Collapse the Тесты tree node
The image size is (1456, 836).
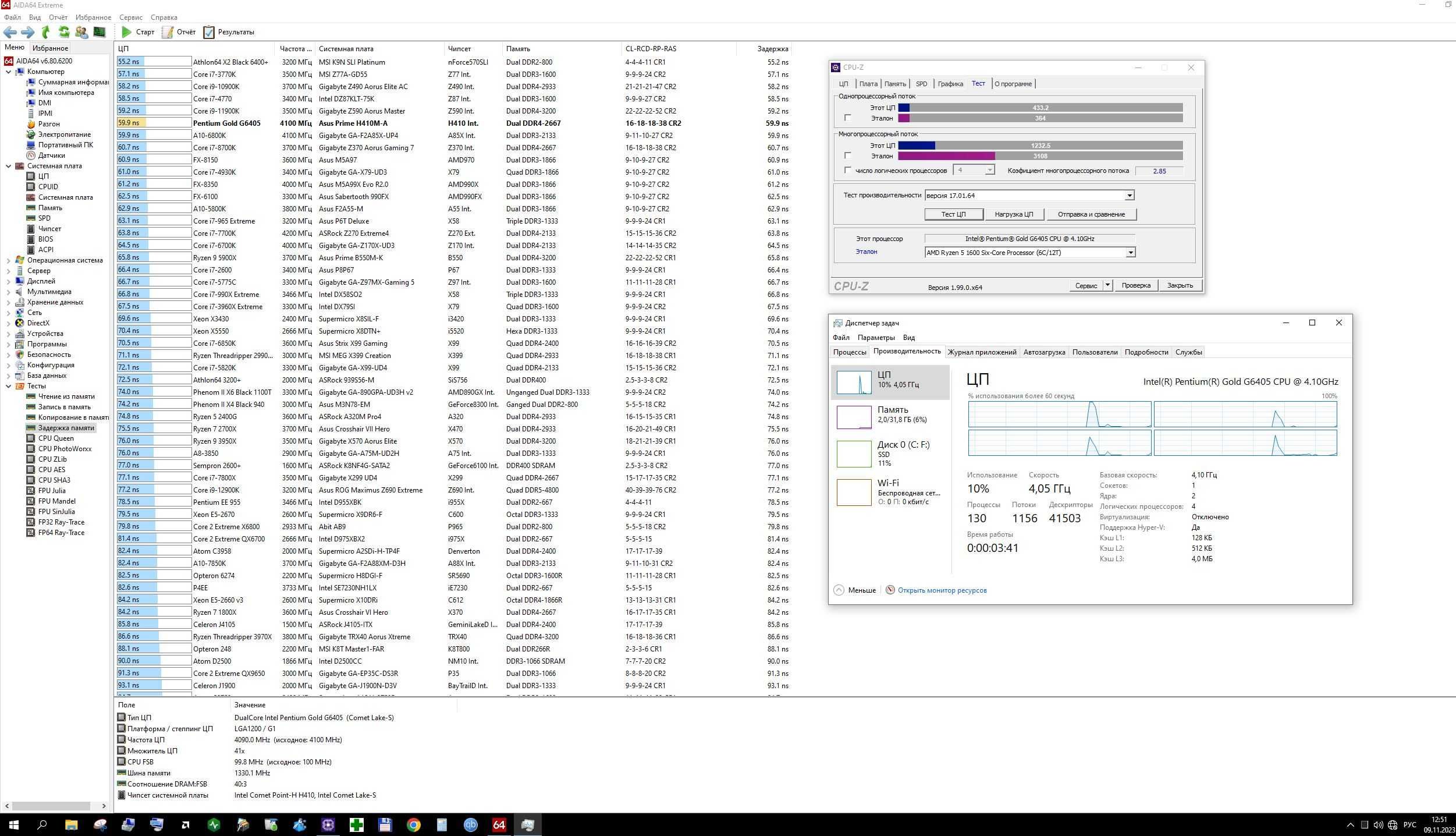click(8, 386)
